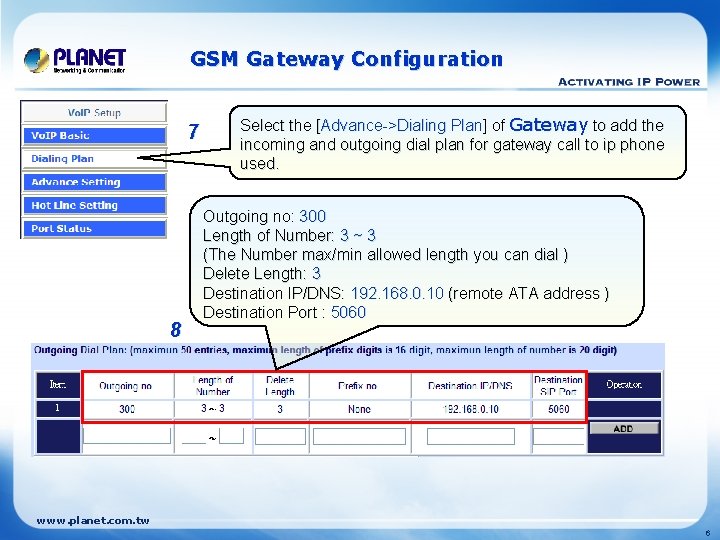This screenshot has height=540, width=720.
Task: Click the empty Outgoing no input field
Action: click(x=127, y=436)
